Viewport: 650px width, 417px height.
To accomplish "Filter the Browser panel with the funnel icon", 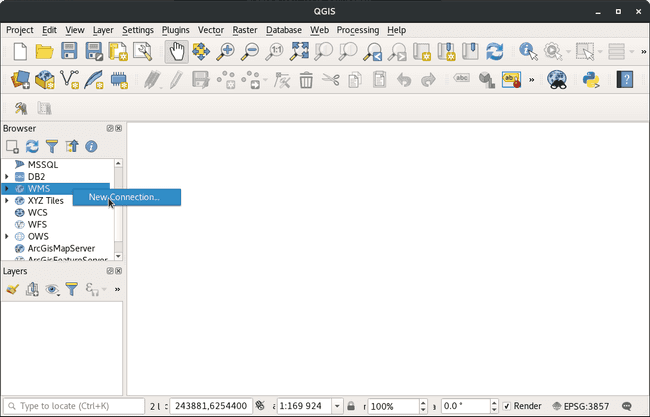I will click(x=52, y=146).
